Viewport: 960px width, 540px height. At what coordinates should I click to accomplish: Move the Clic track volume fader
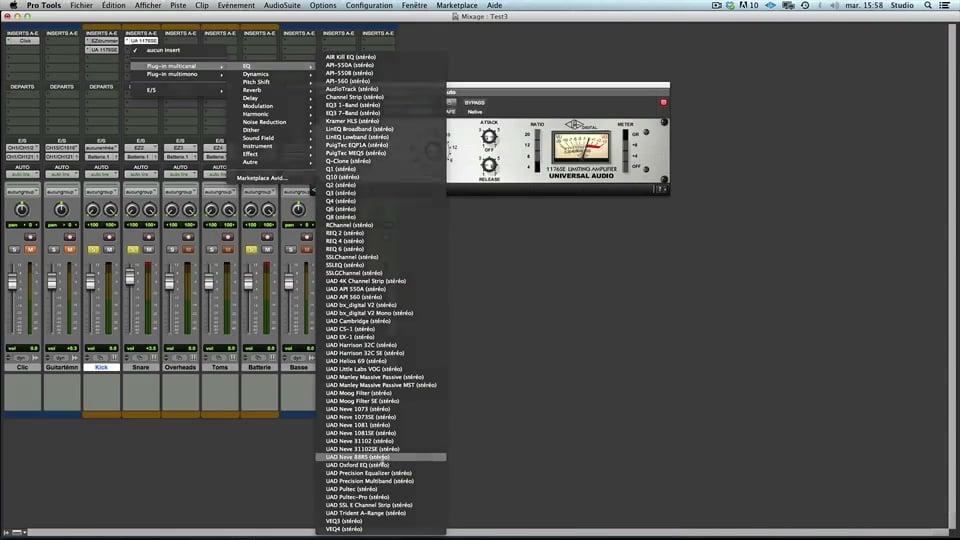click(x=12, y=282)
